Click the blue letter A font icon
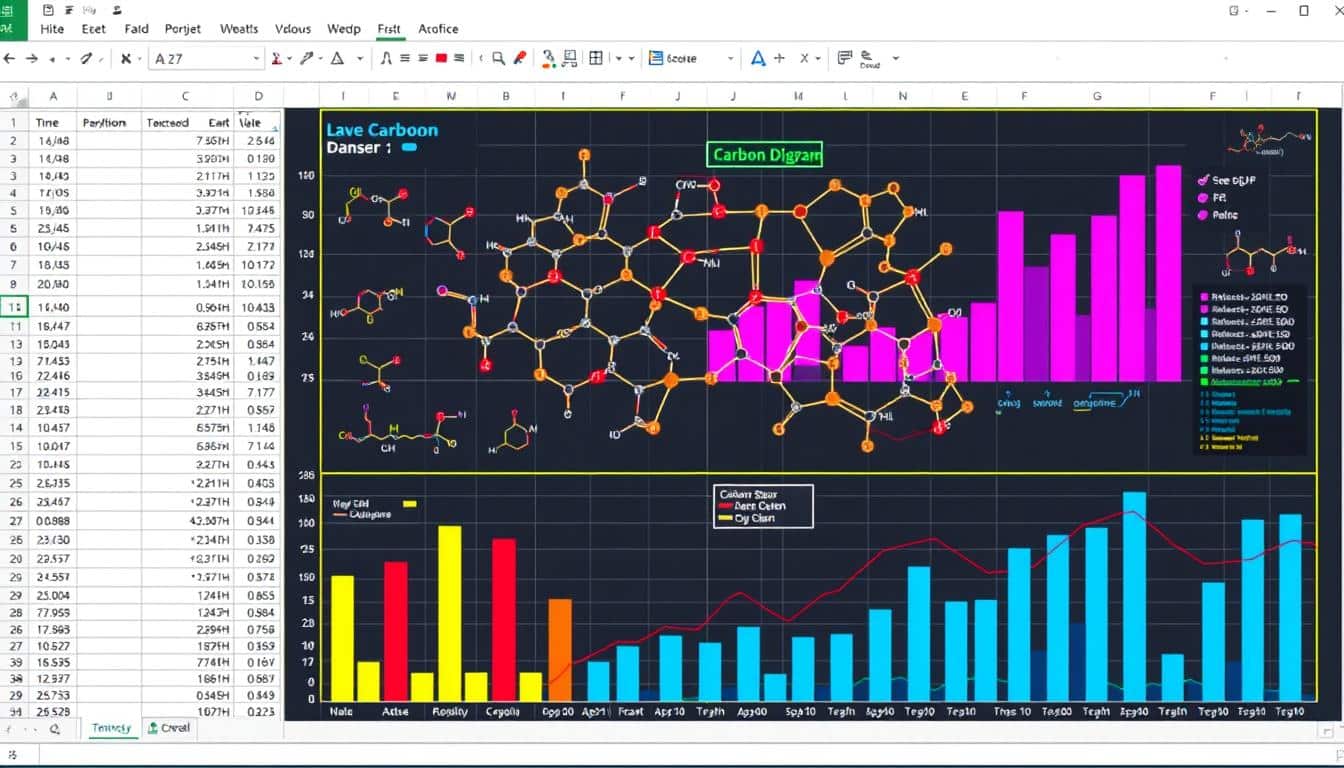The image size is (1344, 768). 758,59
